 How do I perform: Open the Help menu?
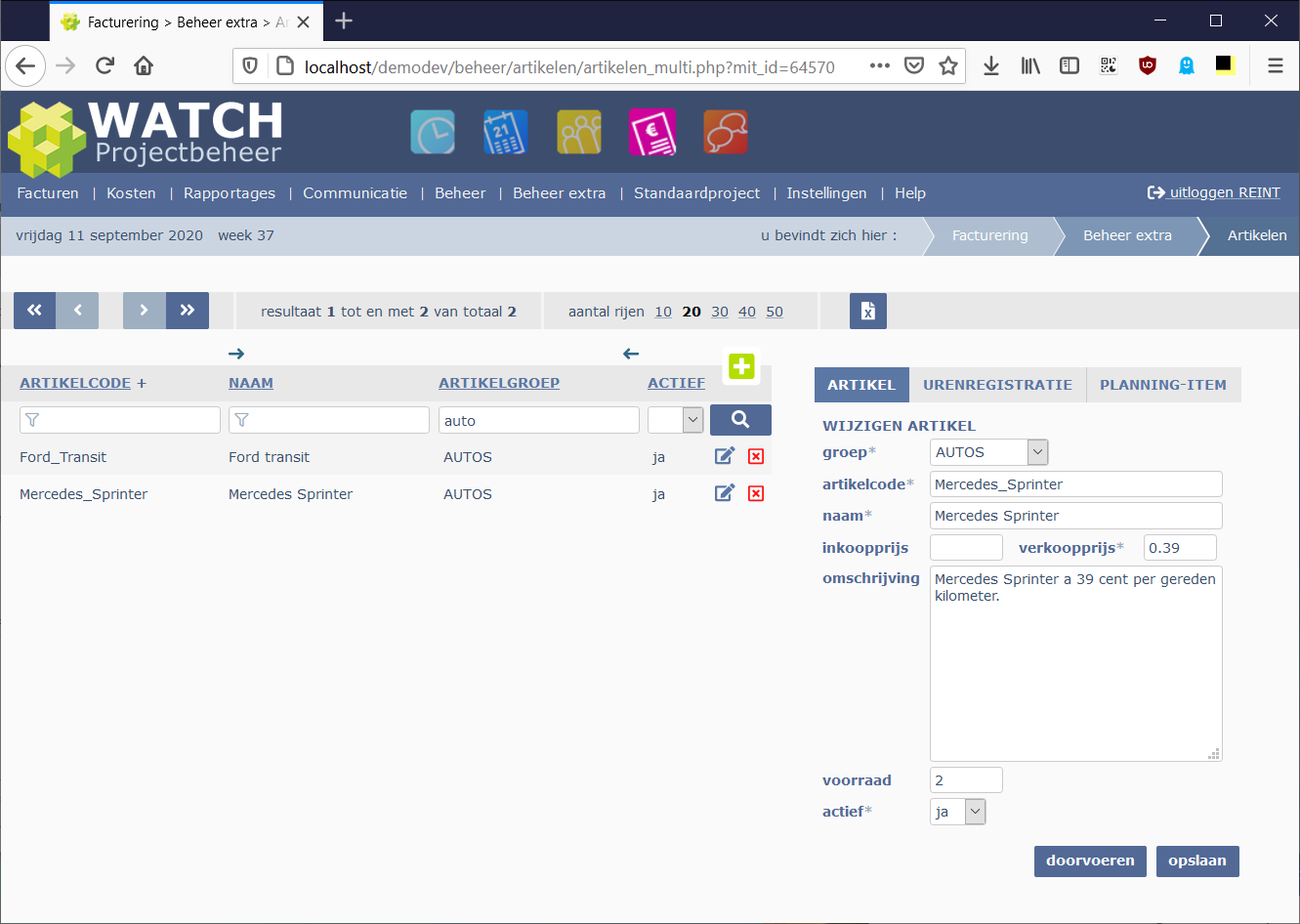(910, 193)
